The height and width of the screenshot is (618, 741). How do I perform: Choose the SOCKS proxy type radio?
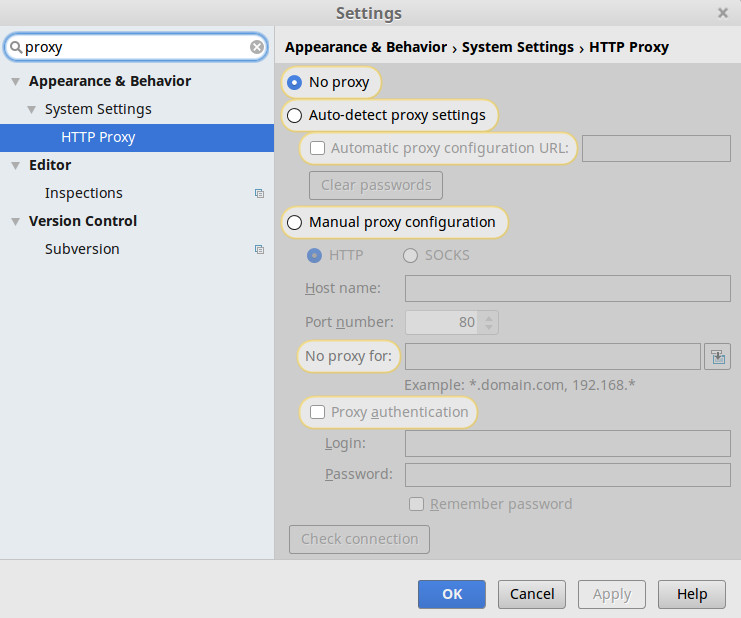point(410,256)
